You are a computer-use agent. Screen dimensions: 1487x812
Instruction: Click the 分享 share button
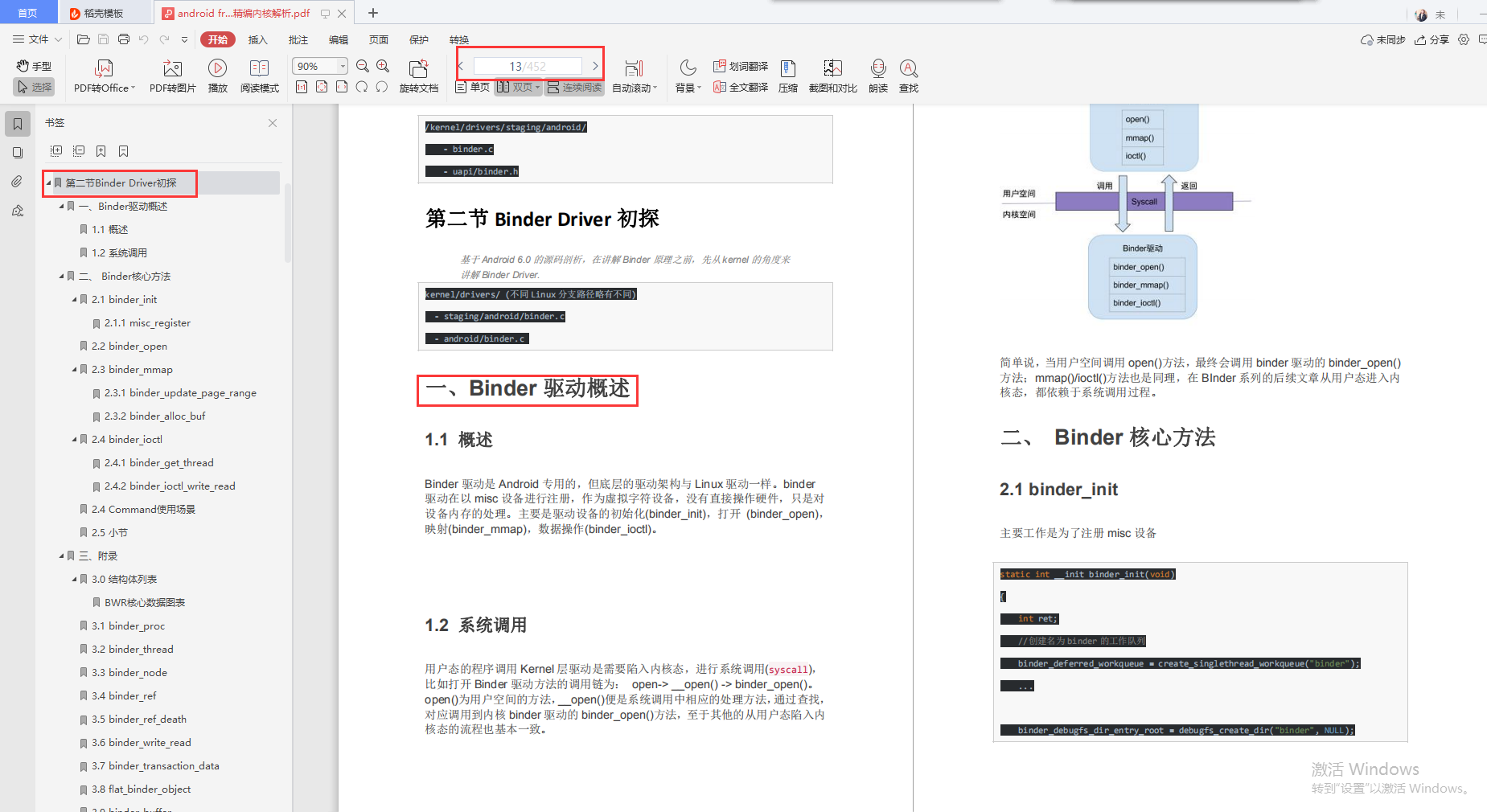tap(1432, 39)
